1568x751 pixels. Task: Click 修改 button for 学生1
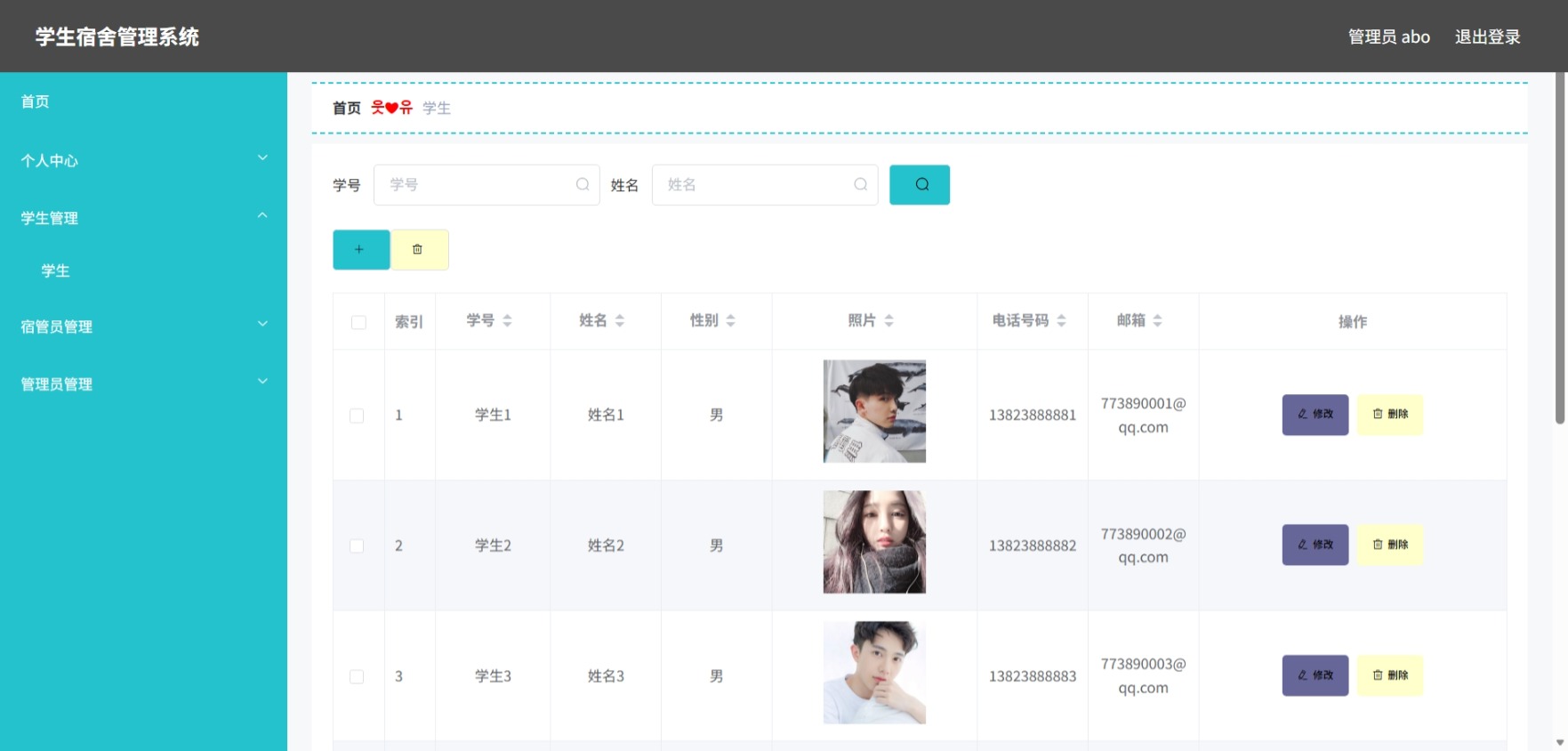1315,415
